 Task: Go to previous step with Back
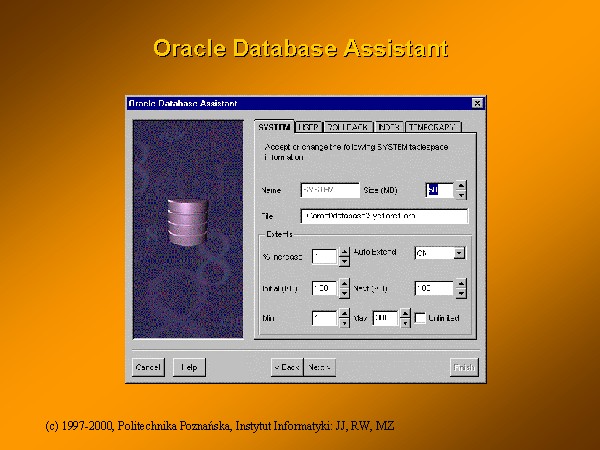287,367
